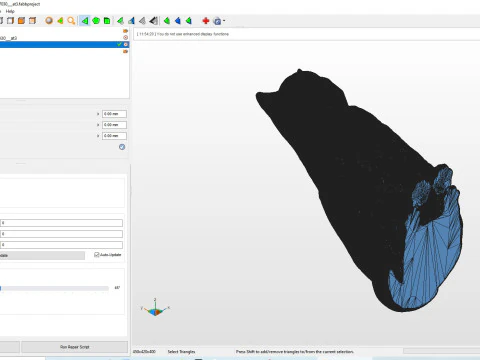Click the blue gear toolbar icon
The height and width of the screenshot is (360, 480).
(x=217, y=21)
